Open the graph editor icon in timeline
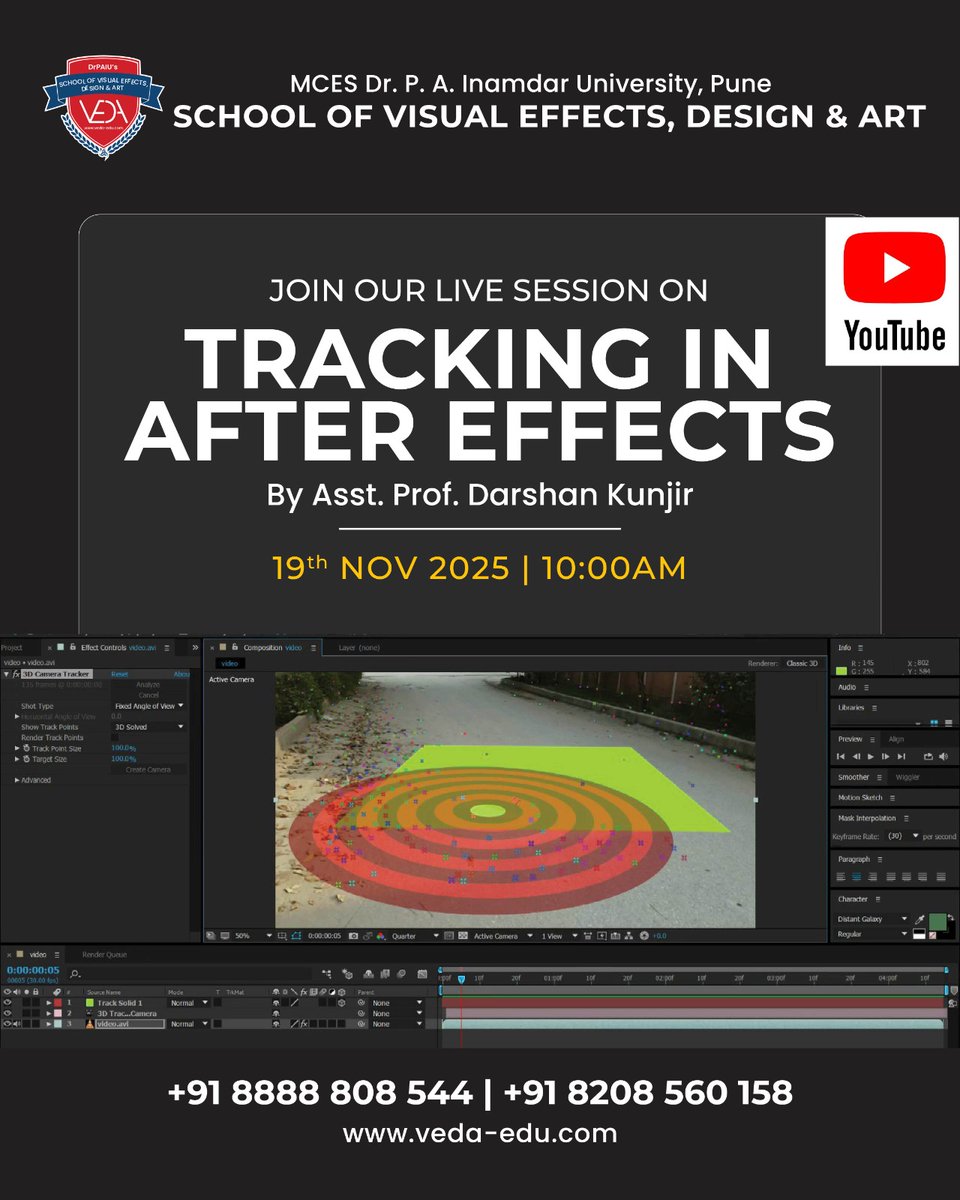The image size is (960, 1200). (422, 973)
